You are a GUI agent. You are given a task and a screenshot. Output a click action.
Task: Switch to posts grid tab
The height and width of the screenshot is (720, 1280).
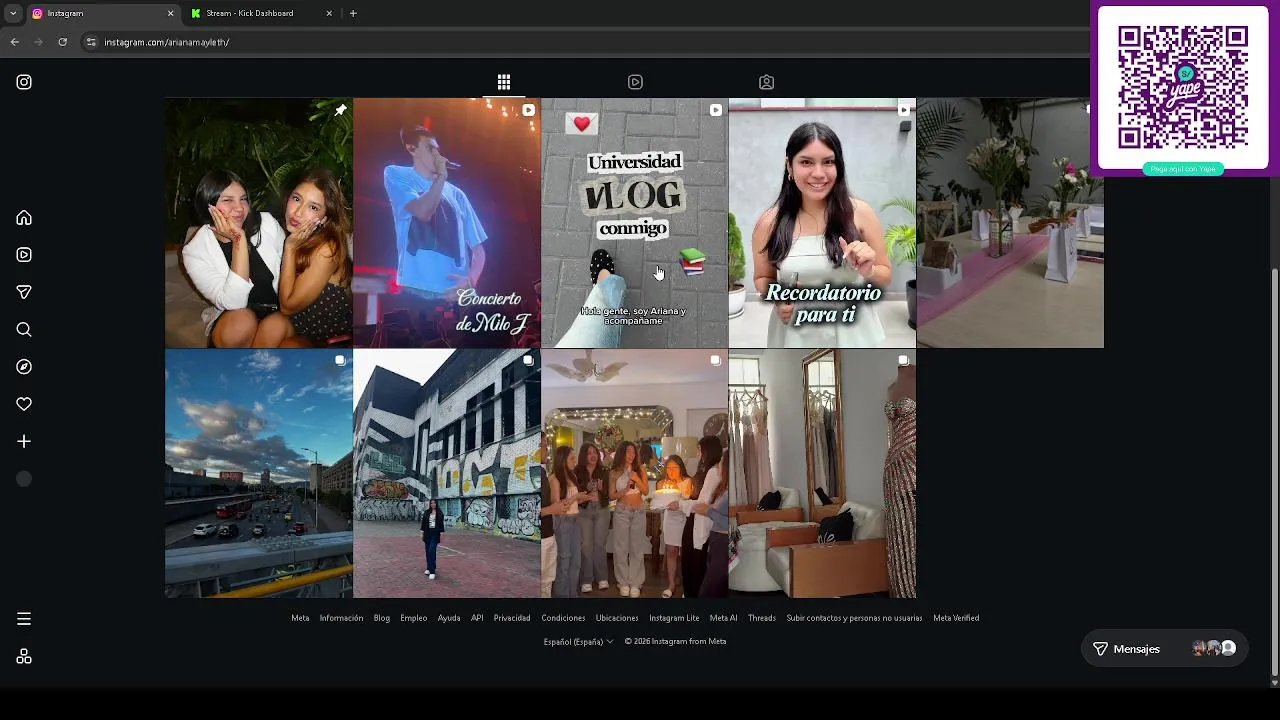click(x=504, y=82)
